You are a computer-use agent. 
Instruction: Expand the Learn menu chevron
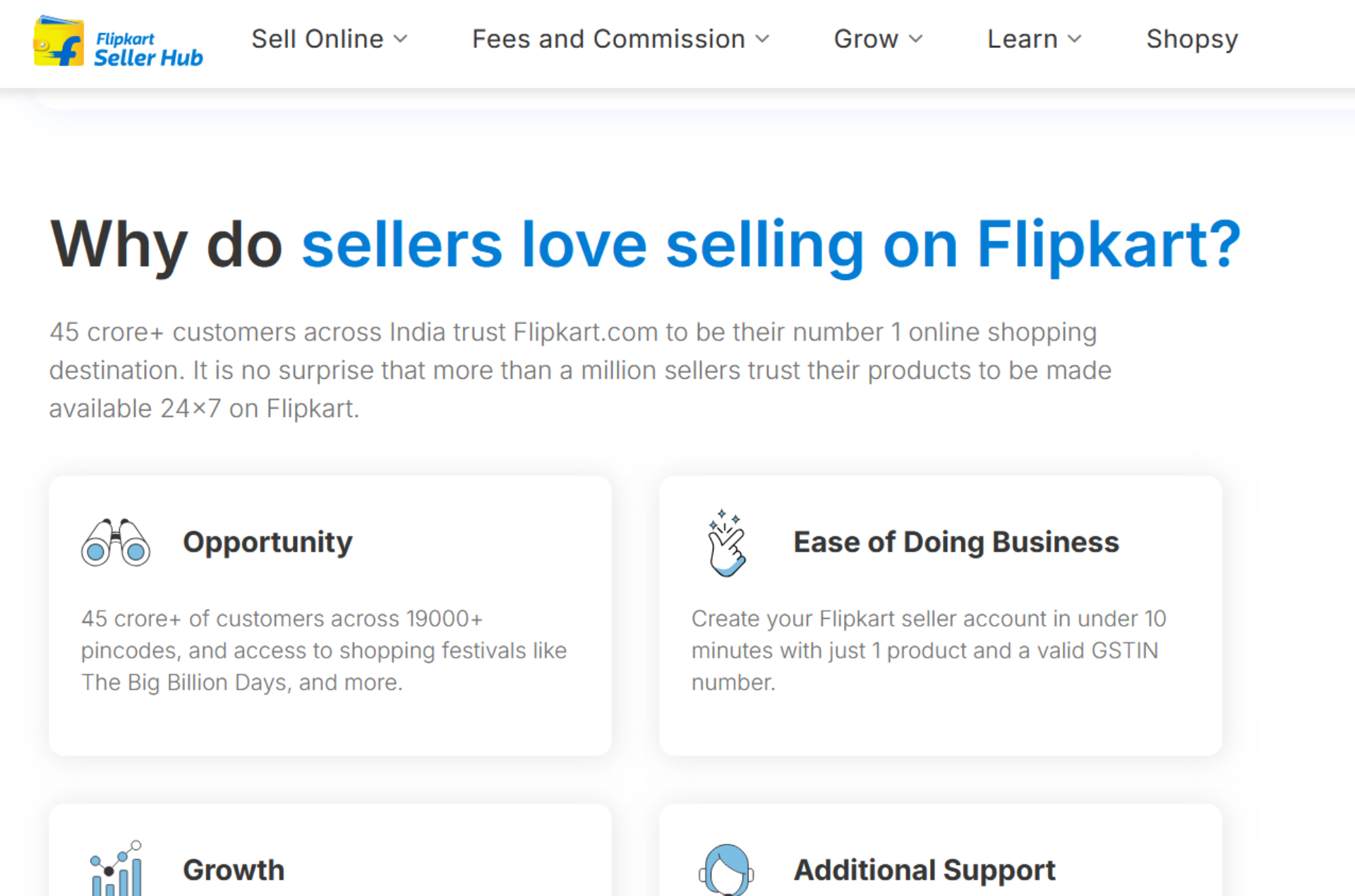pyautogui.click(x=1075, y=39)
